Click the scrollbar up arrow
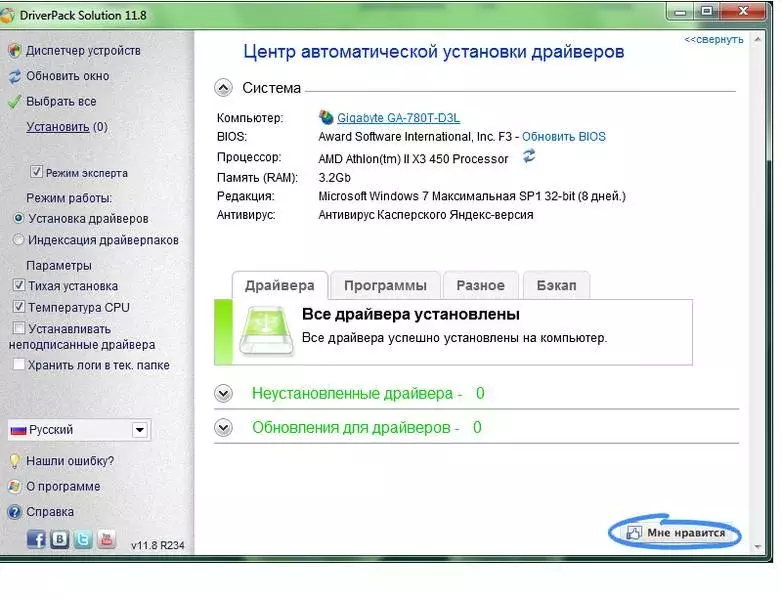The image size is (782, 600). coord(758,39)
